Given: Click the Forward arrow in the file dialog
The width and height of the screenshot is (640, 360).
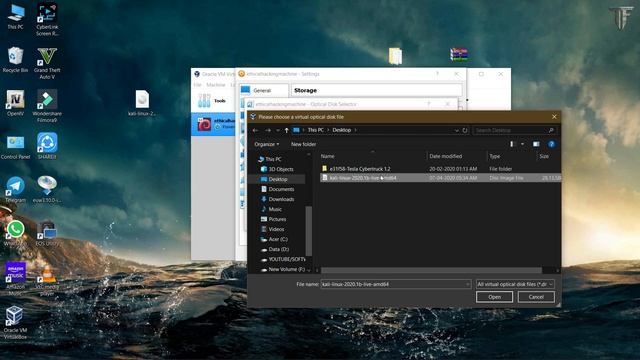Looking at the screenshot, I should tap(268, 130).
